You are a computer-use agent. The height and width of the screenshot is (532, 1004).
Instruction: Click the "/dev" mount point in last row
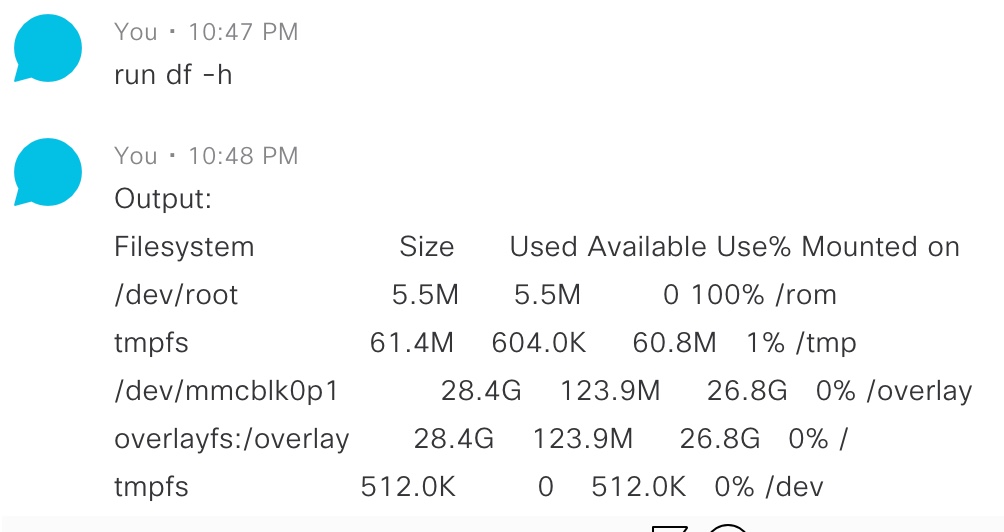pyautogui.click(x=795, y=487)
